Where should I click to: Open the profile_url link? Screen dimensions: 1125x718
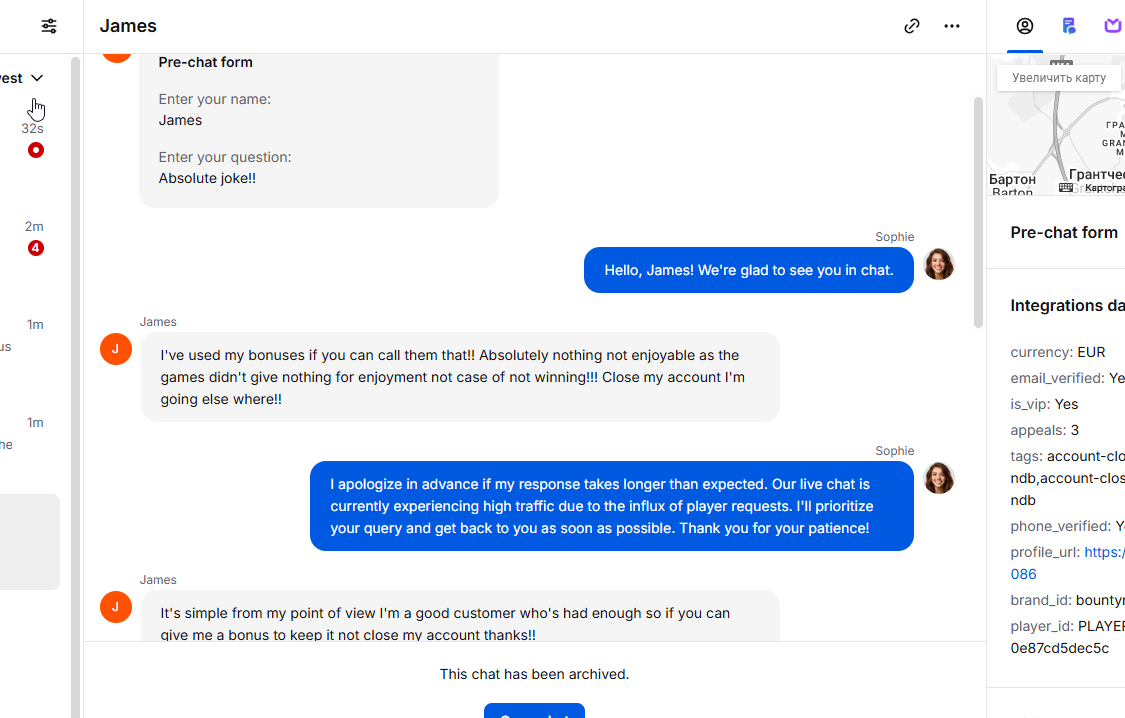coord(1104,552)
